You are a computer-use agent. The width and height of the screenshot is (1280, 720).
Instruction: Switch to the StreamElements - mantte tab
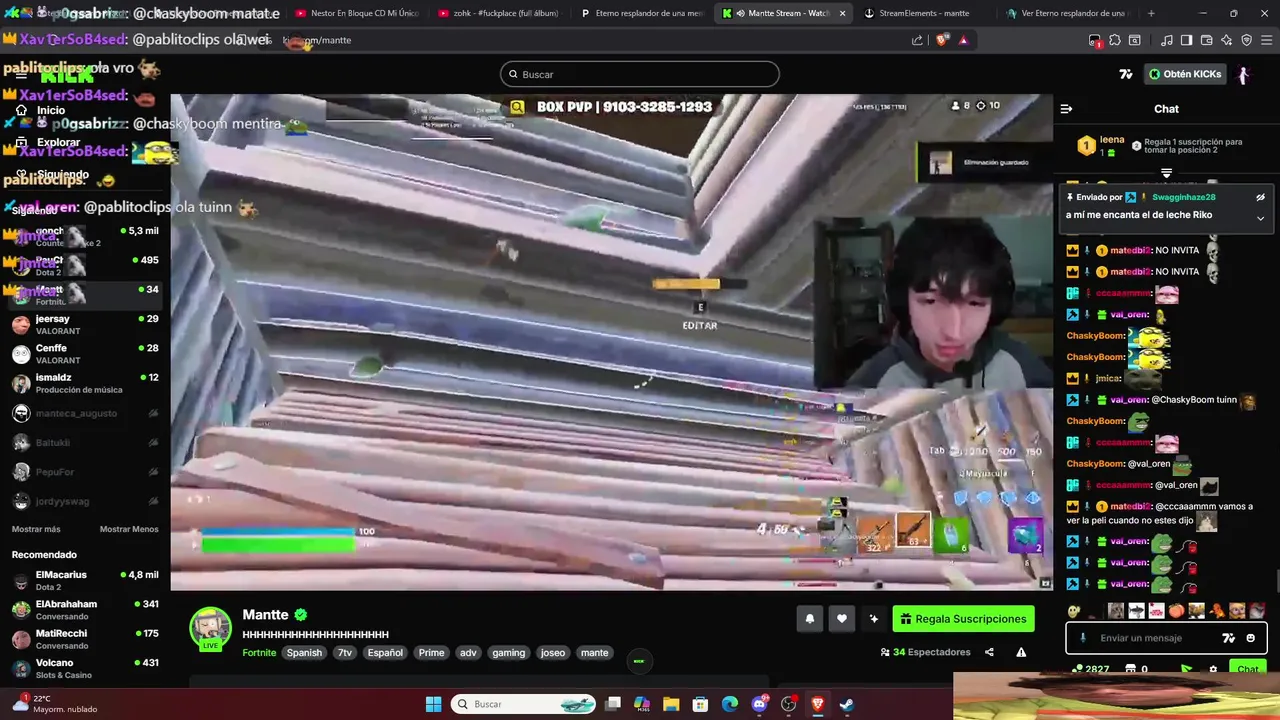tap(926, 13)
